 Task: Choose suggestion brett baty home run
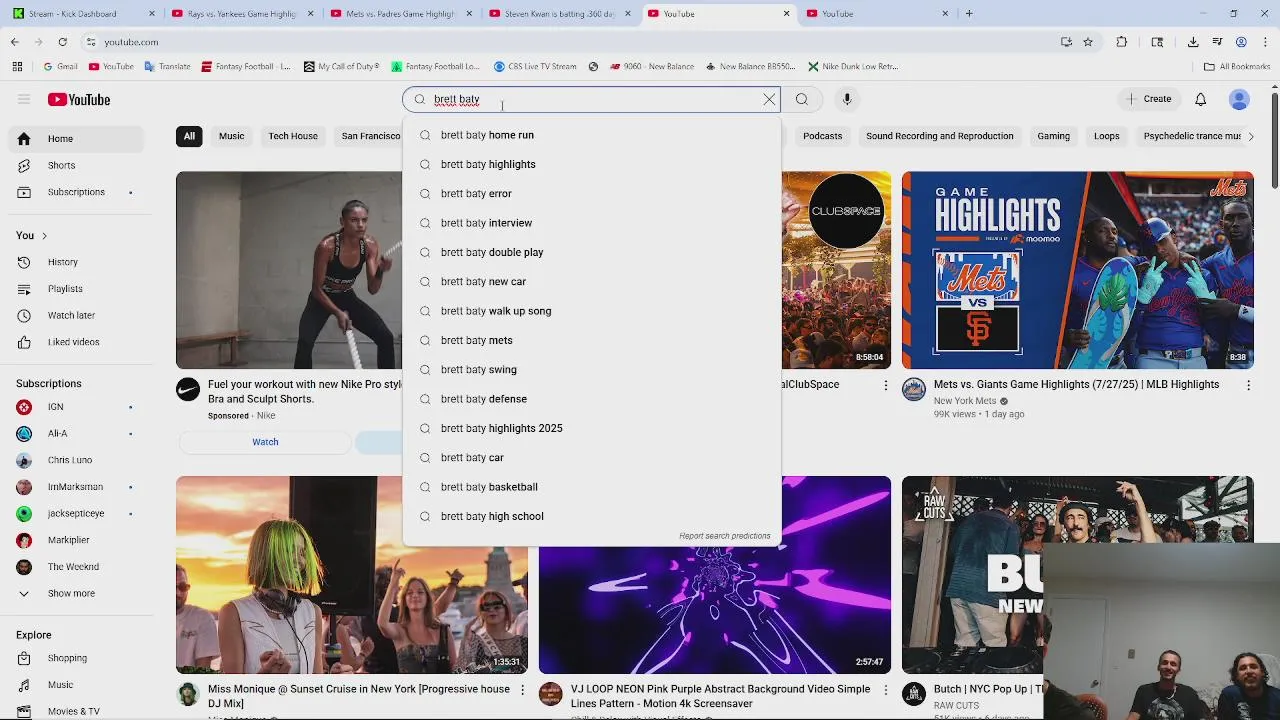point(592,135)
